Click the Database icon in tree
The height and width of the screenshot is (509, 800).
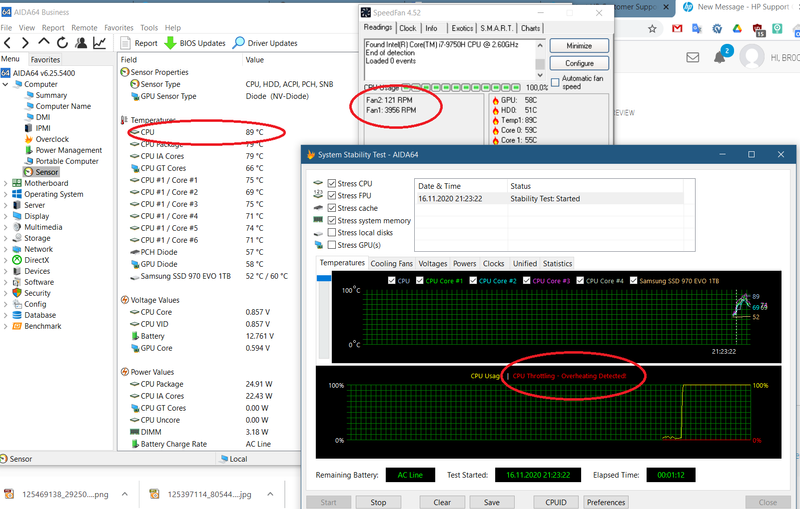click(x=17, y=315)
